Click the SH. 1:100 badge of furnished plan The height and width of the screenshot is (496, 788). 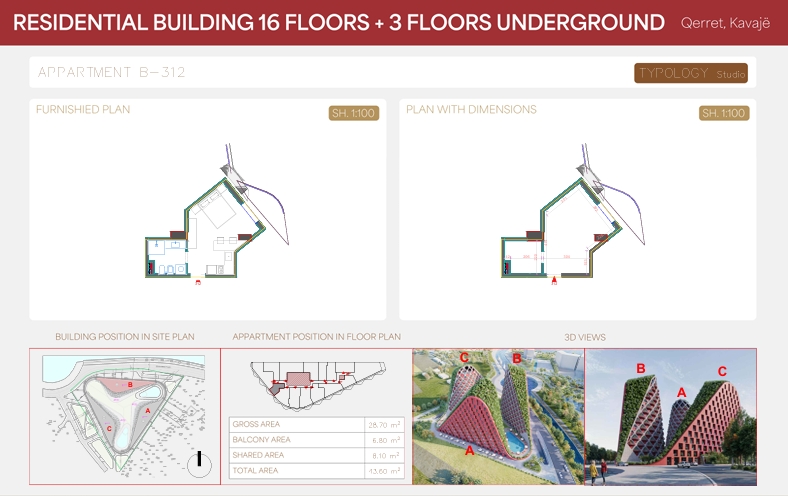point(354,113)
